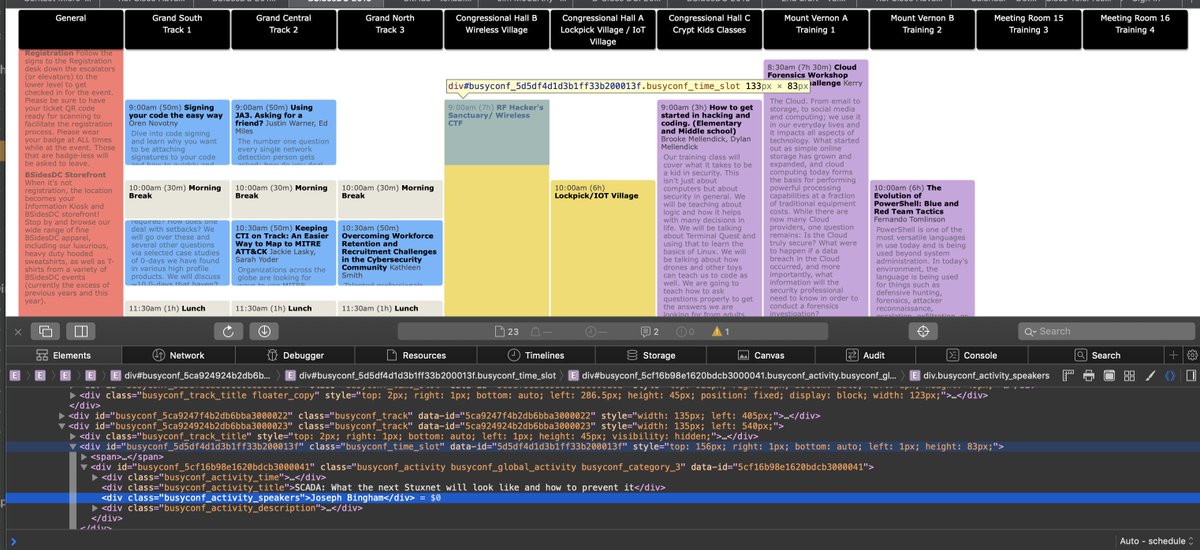The height and width of the screenshot is (550, 1200).
Task: Click the console log count indicator
Action: (650, 331)
